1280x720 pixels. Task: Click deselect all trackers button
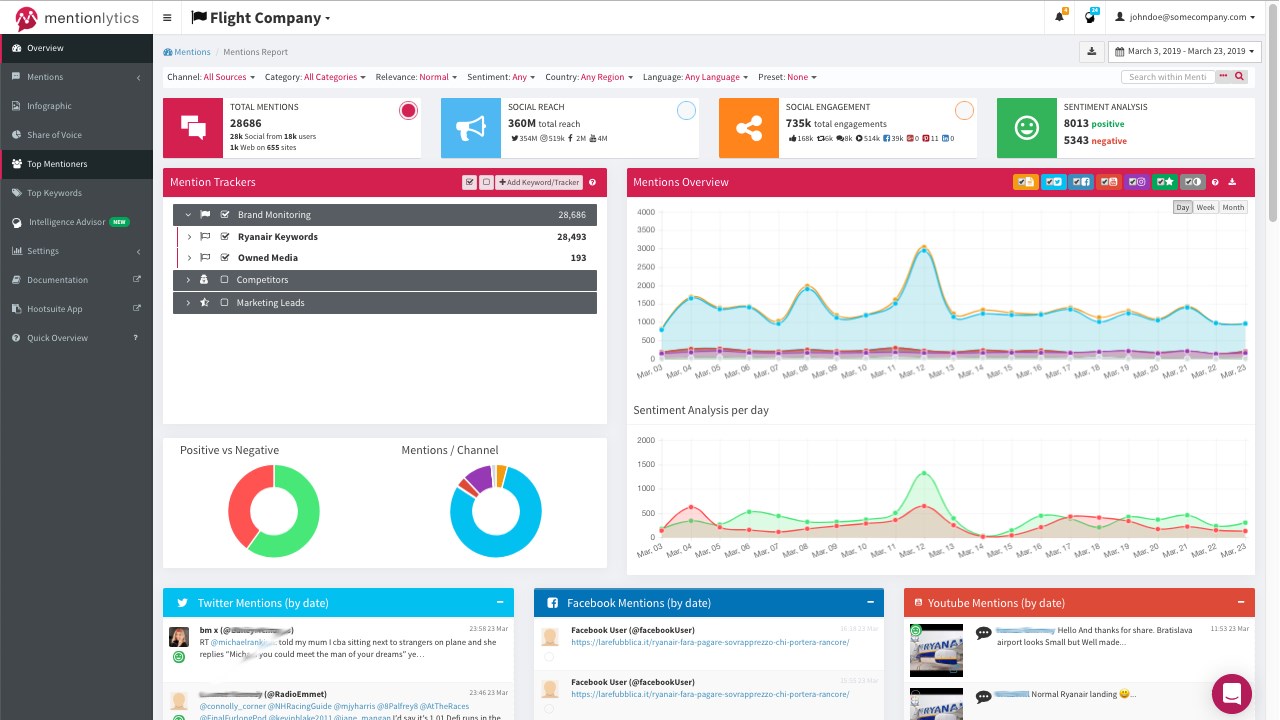[x=486, y=182]
